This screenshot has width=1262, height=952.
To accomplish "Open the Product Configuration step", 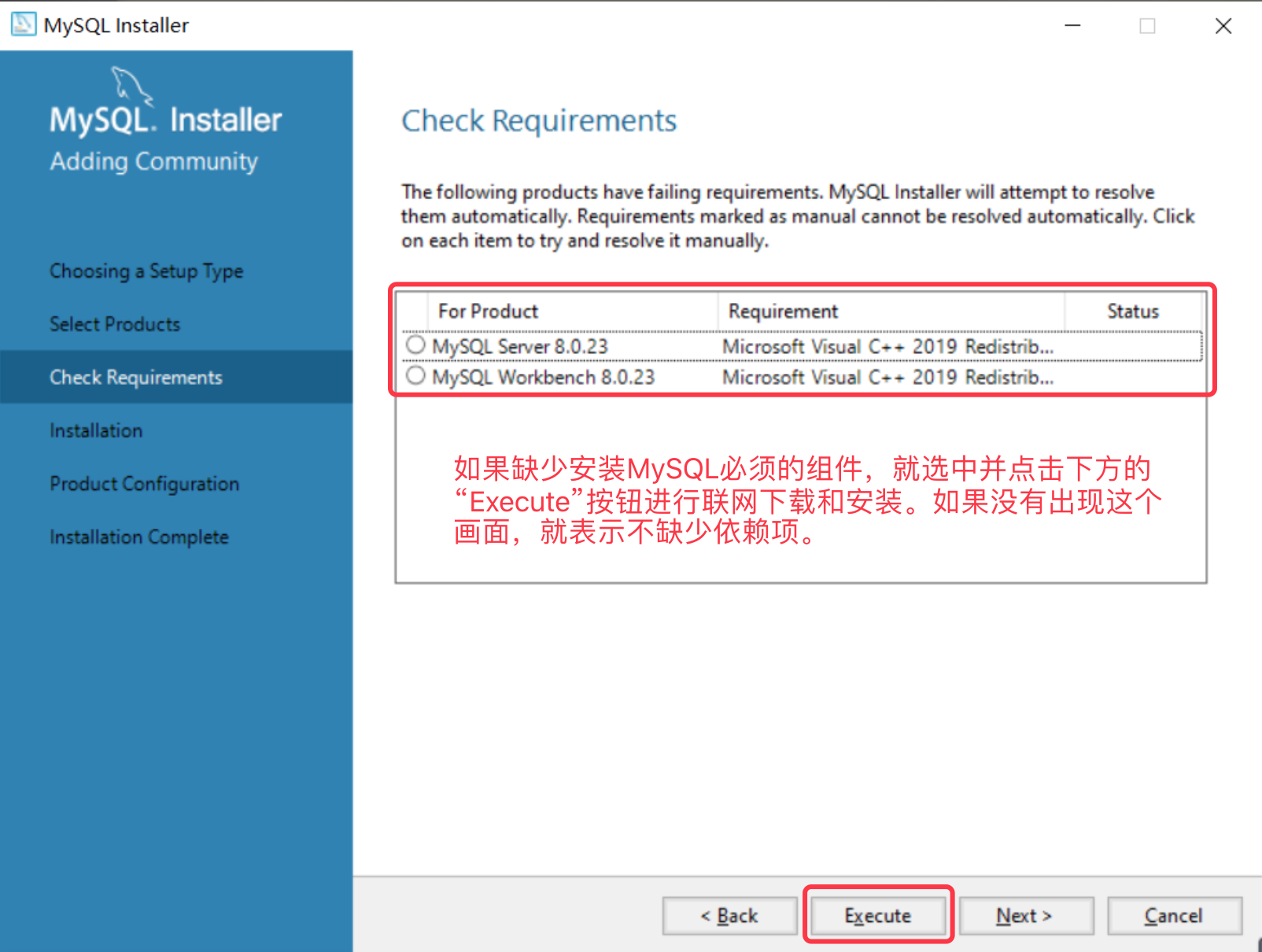I will click(x=144, y=484).
